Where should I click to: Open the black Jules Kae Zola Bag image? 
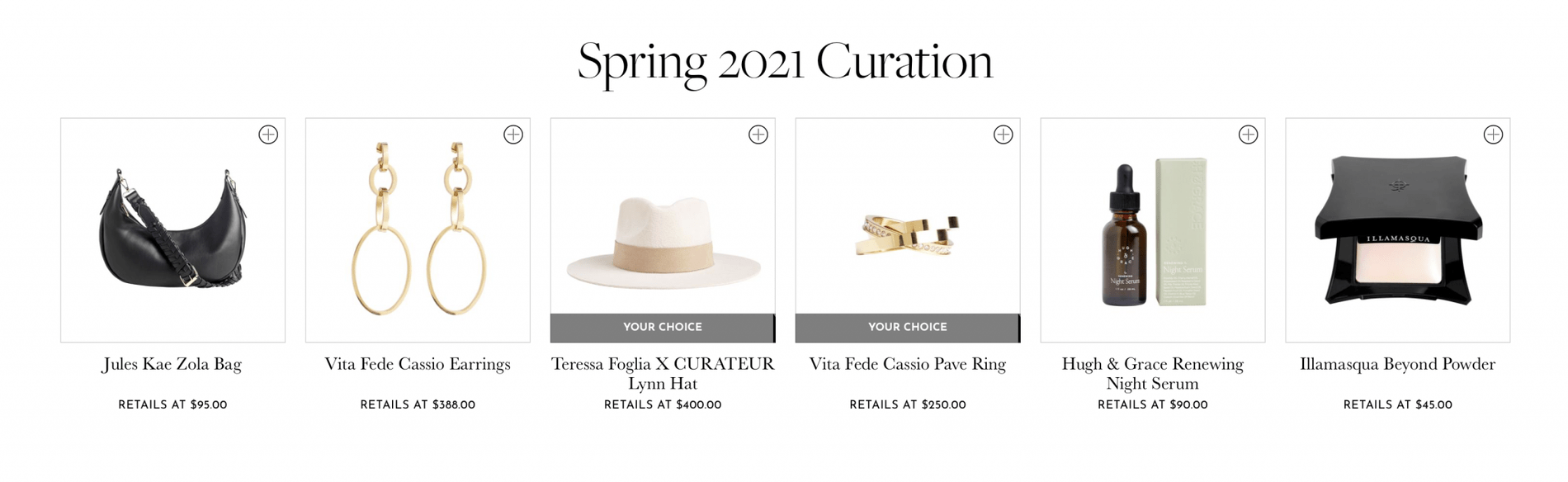(x=172, y=231)
